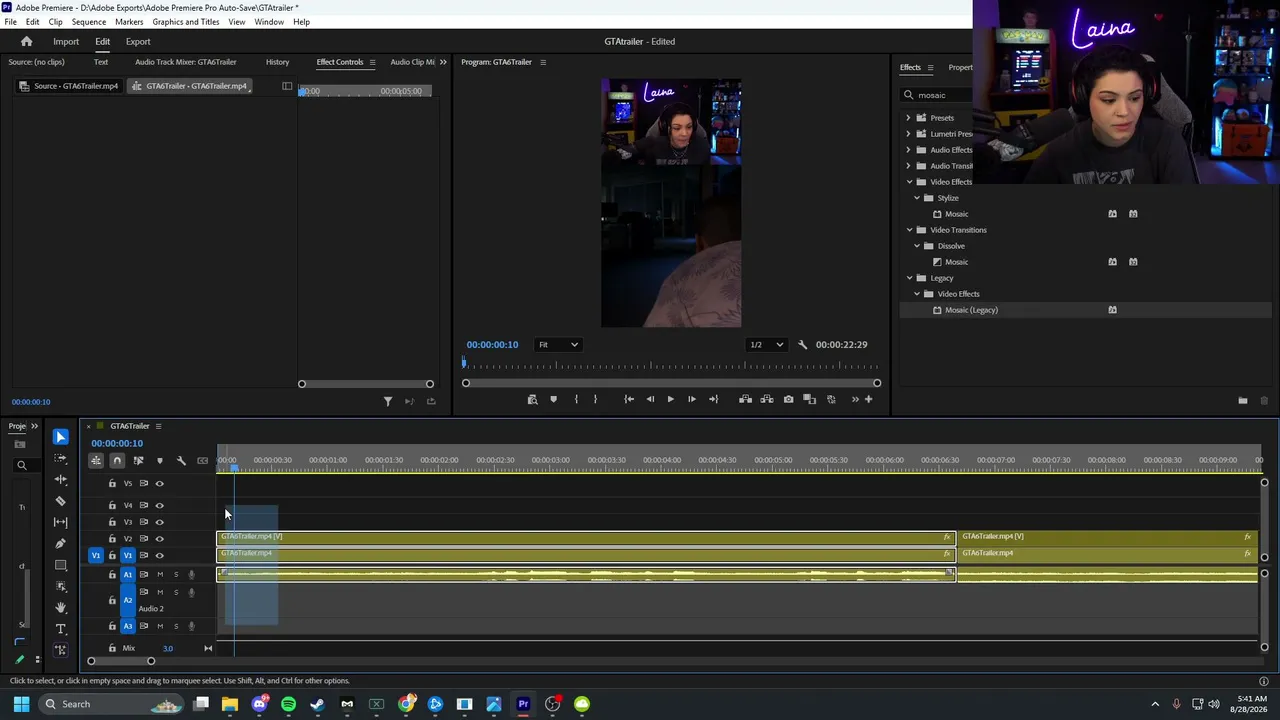Open the Fit zoom level dropdown

(558, 345)
